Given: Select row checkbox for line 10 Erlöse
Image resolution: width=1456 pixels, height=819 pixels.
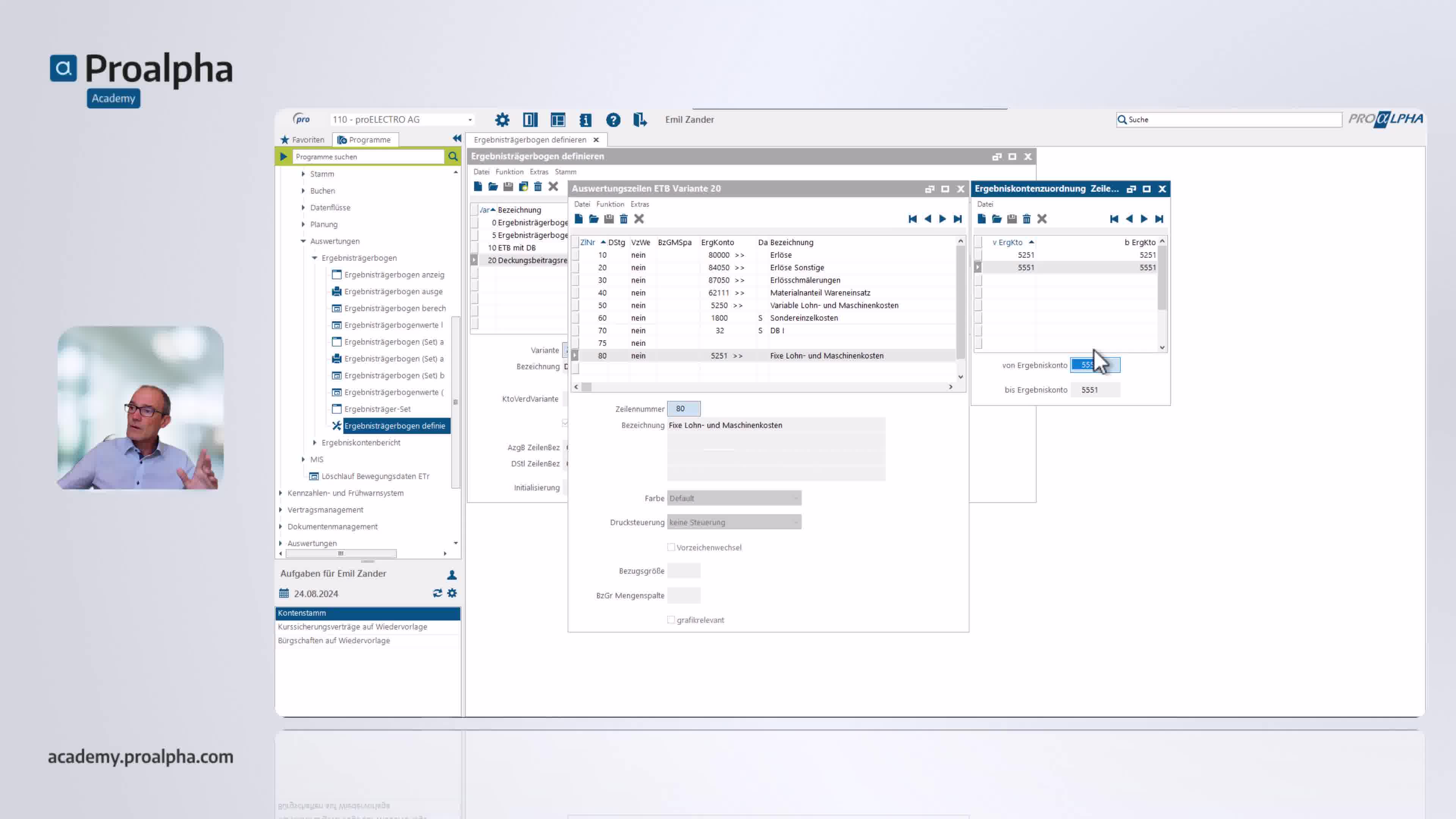Looking at the screenshot, I should tap(576, 255).
